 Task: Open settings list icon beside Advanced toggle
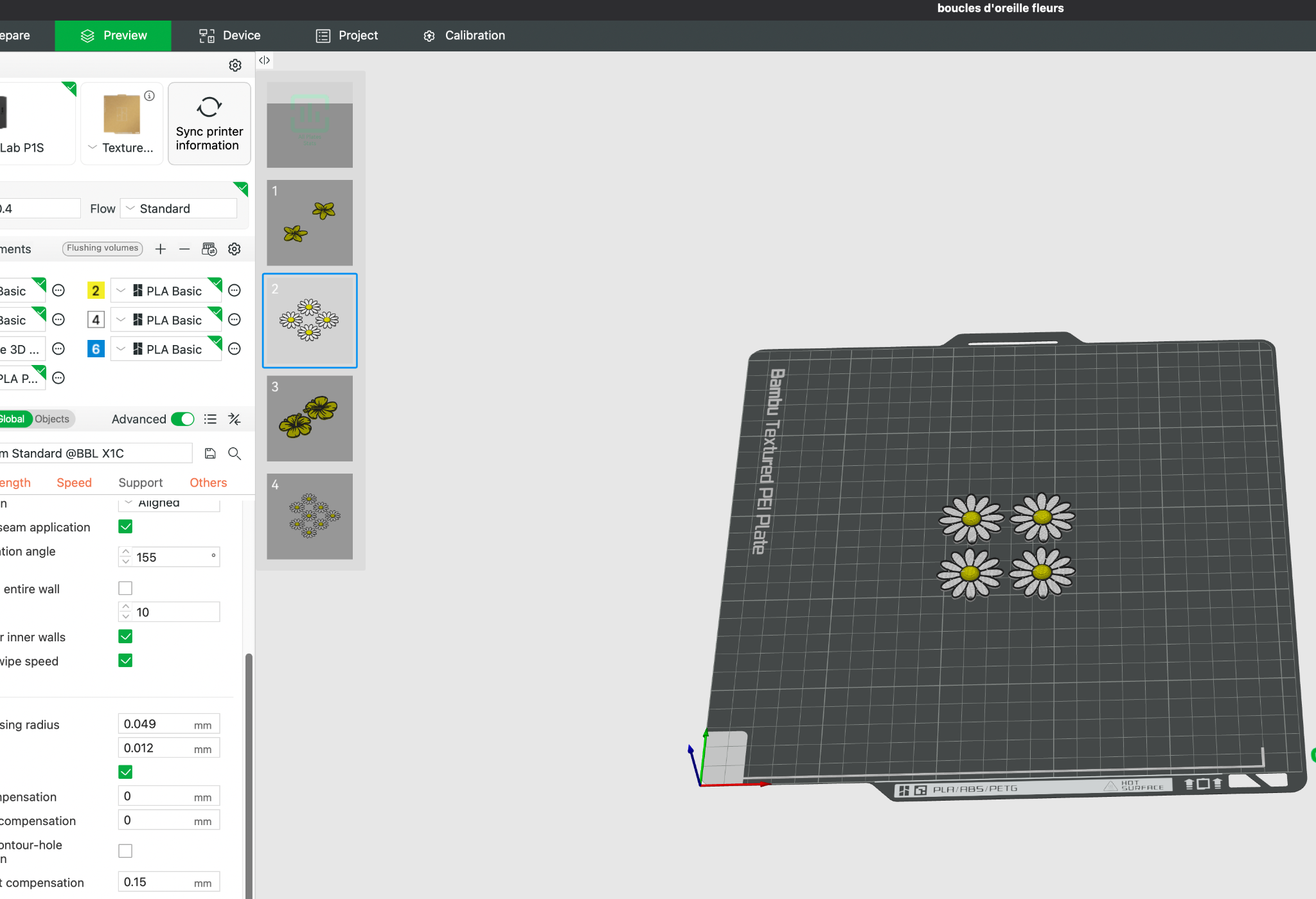(x=210, y=419)
